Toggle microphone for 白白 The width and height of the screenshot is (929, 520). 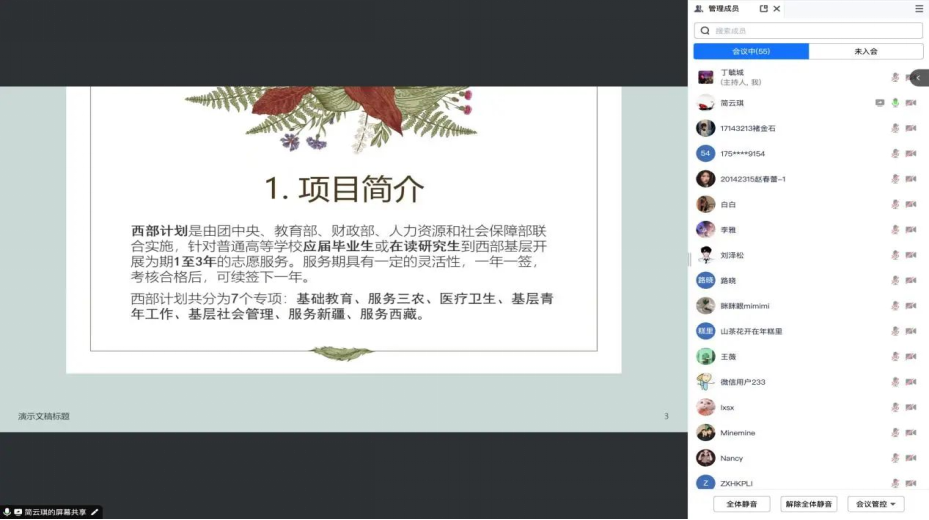(895, 204)
